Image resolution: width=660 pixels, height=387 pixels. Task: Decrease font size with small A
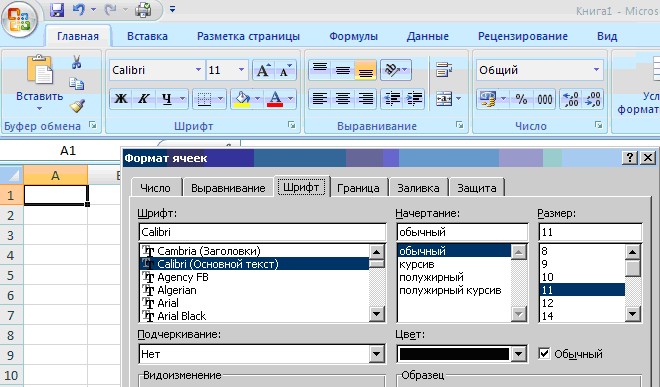coord(286,70)
